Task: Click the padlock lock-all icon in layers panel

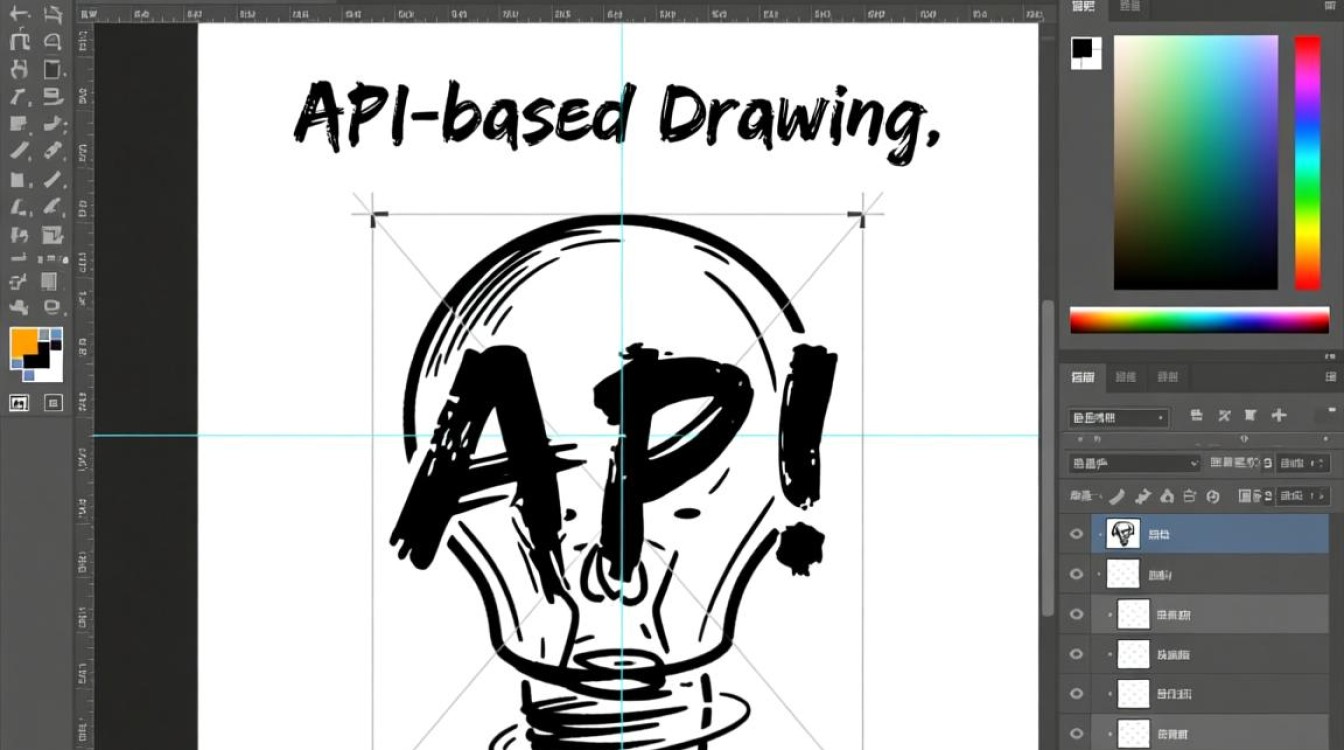Action: tap(1190, 496)
